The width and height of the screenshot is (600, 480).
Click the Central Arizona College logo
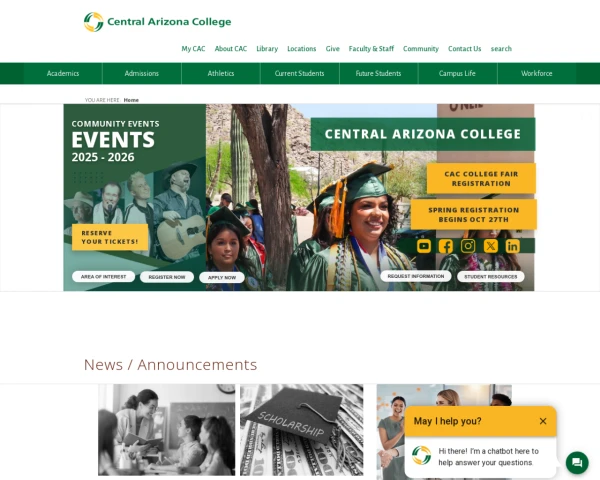[x=157, y=22]
